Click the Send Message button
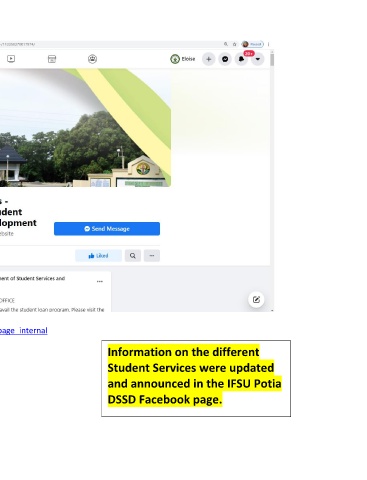The height and width of the screenshot is (480, 367). click(x=107, y=229)
